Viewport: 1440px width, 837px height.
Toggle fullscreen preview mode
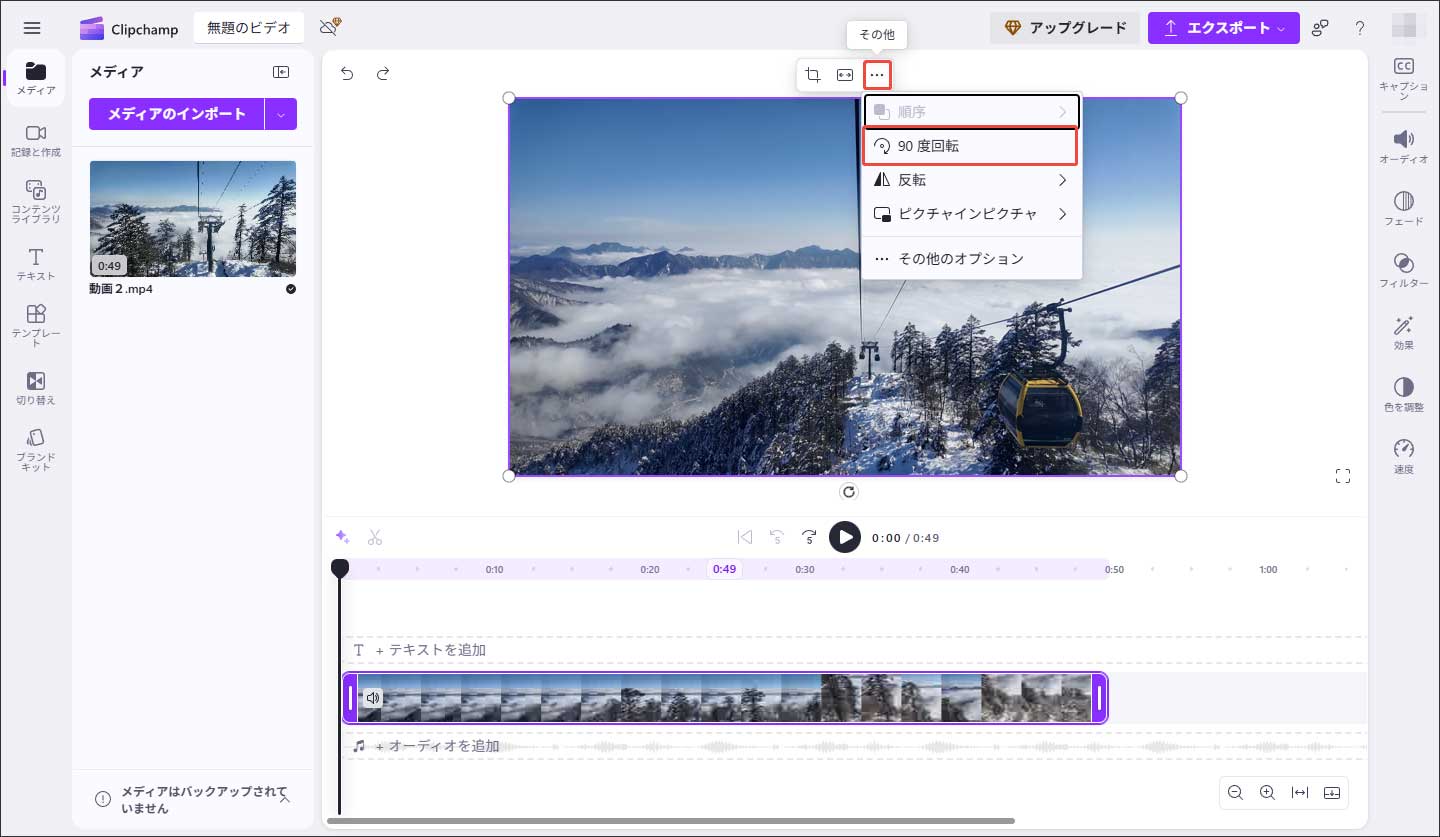tap(1343, 476)
